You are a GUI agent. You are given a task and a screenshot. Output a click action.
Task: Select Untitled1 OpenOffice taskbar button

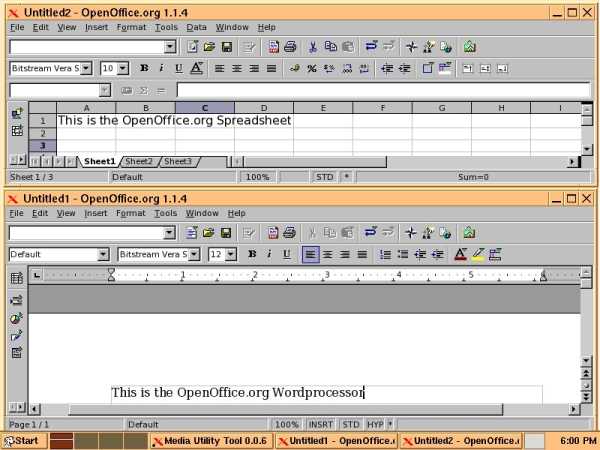tap(336, 441)
